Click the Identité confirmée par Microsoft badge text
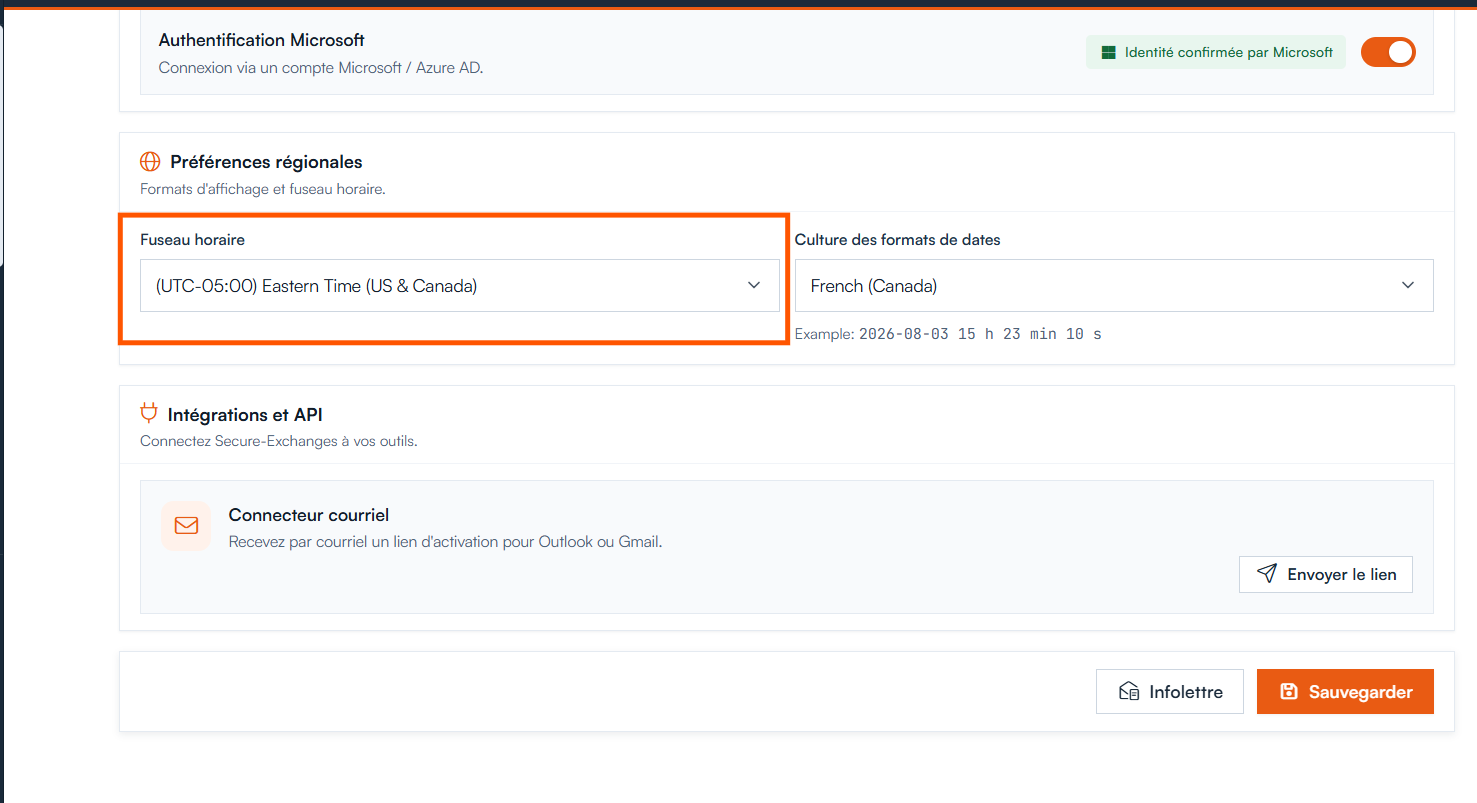 pyautogui.click(x=1229, y=53)
